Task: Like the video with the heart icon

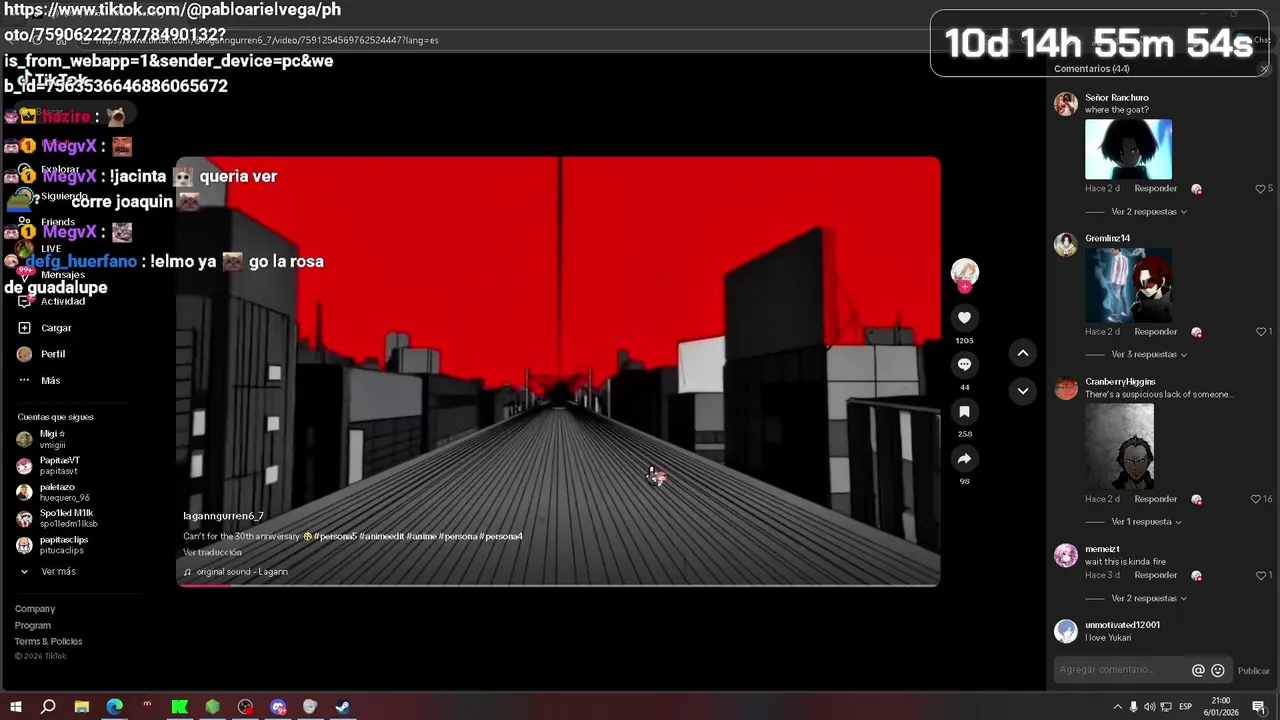Action: tap(964, 318)
